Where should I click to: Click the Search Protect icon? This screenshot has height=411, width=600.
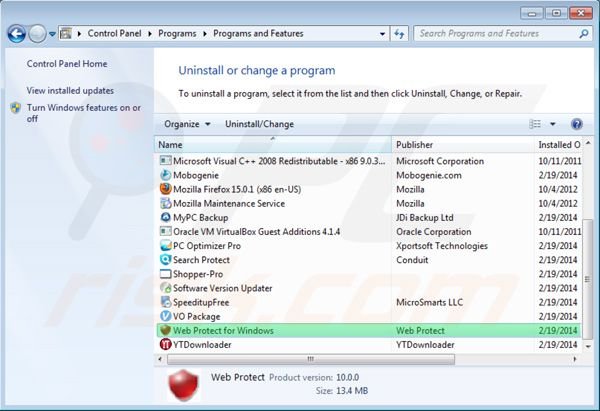[165, 260]
